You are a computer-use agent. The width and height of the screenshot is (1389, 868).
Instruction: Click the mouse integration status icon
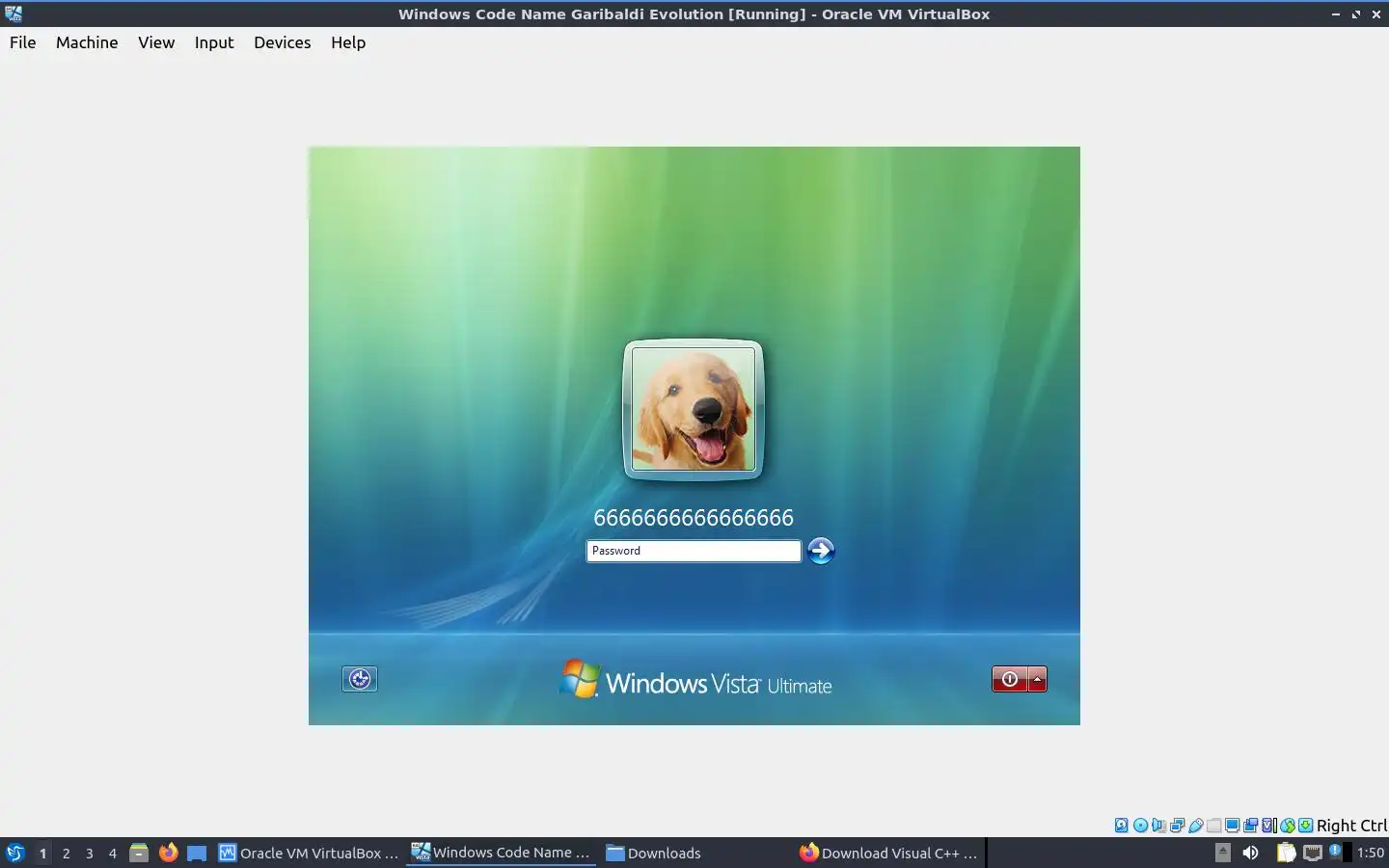1287,826
